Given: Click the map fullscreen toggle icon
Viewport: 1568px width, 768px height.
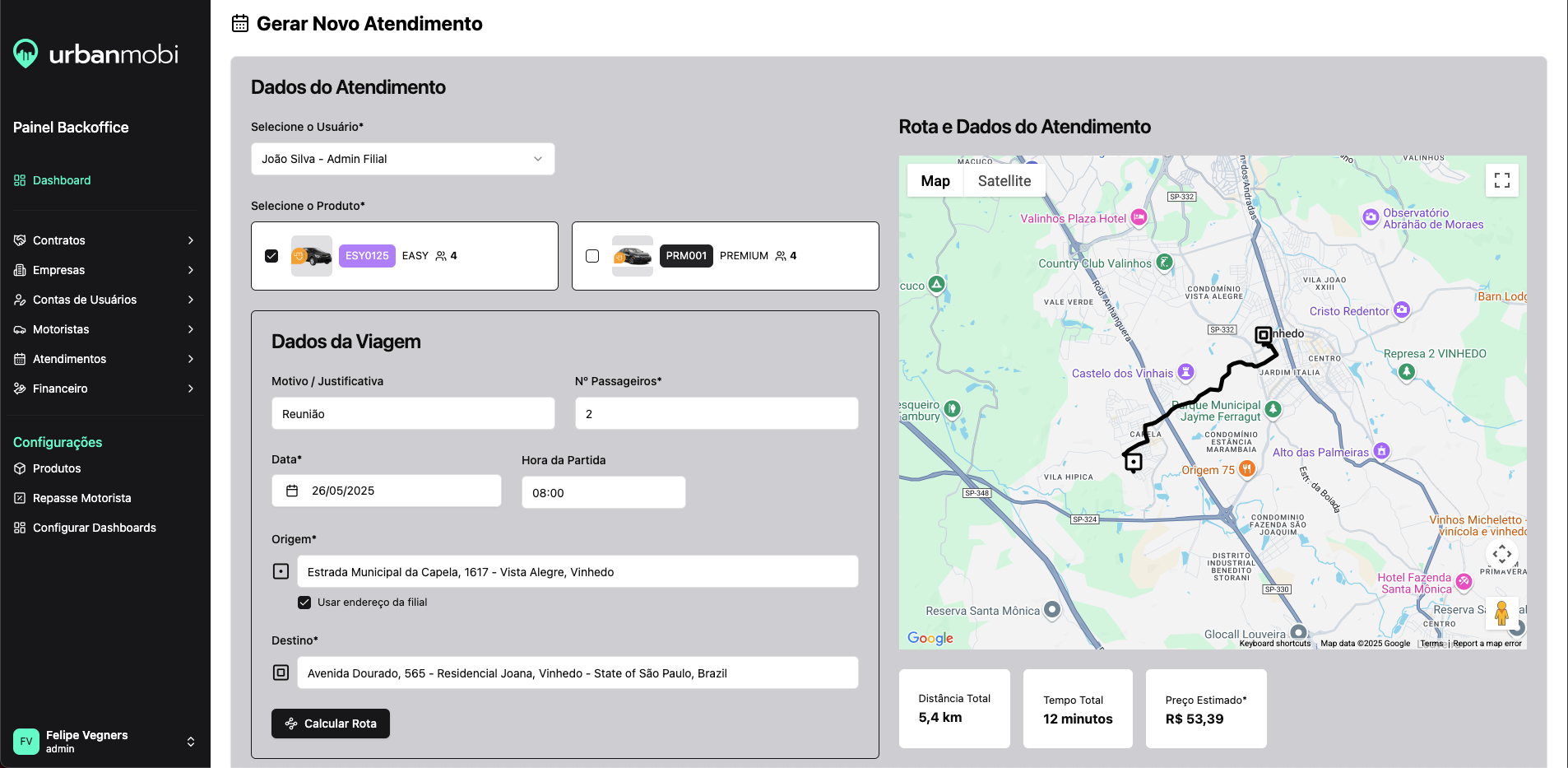Looking at the screenshot, I should pyautogui.click(x=1501, y=180).
